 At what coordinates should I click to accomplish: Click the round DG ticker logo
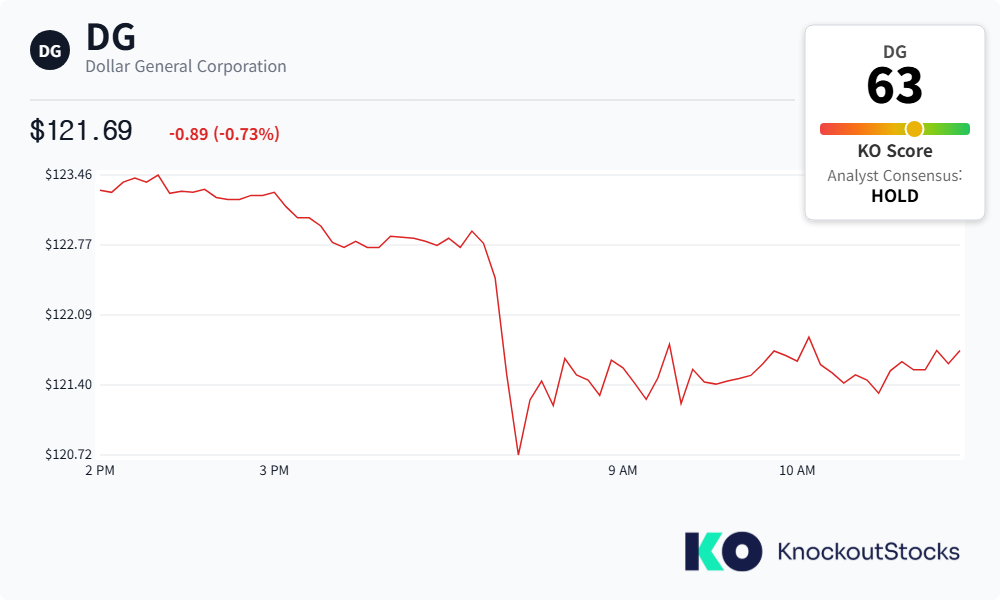pyautogui.click(x=50, y=50)
